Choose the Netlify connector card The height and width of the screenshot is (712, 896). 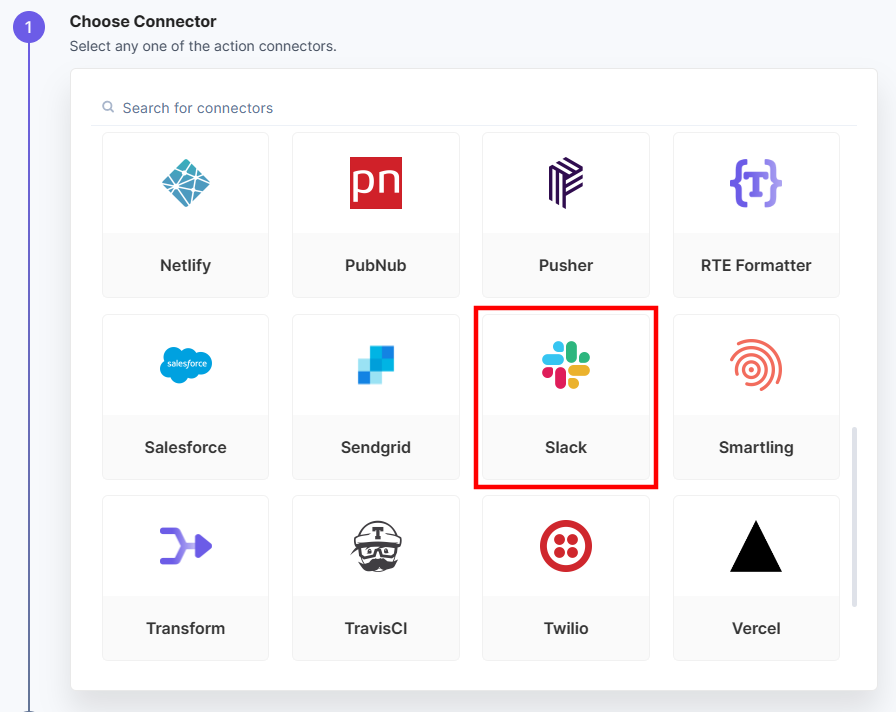[x=185, y=214]
